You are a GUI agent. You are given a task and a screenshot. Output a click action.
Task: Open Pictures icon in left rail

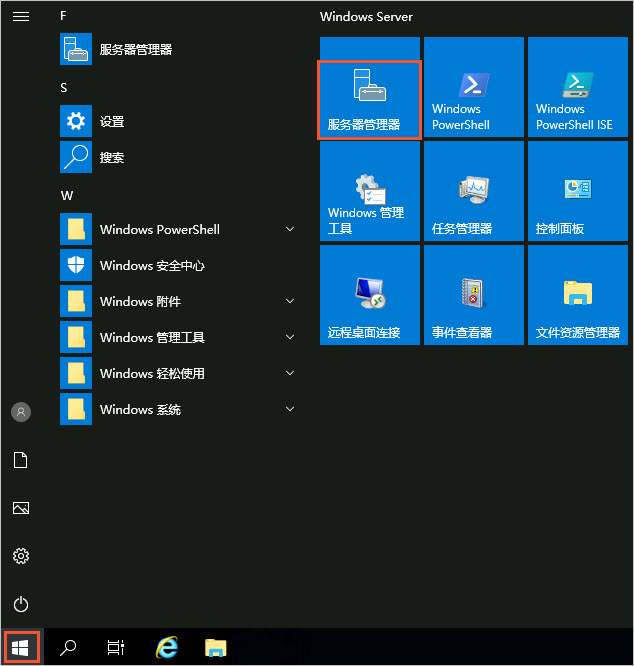tap(21, 508)
